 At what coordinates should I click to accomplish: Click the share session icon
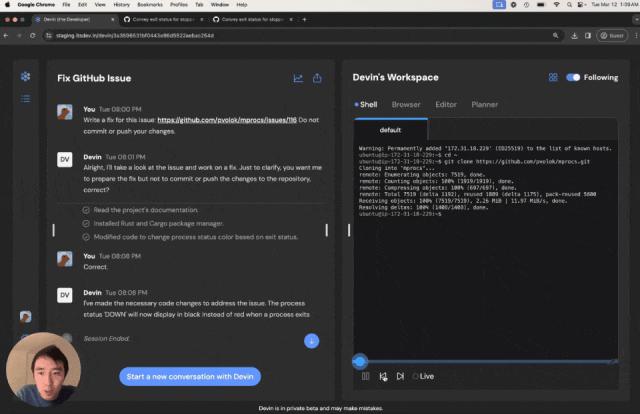coord(317,78)
